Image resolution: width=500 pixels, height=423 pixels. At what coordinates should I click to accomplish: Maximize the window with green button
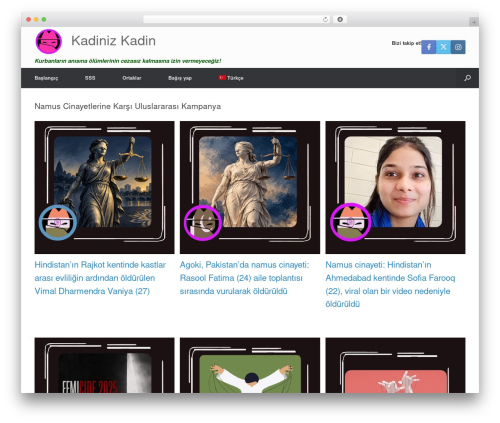point(44,19)
